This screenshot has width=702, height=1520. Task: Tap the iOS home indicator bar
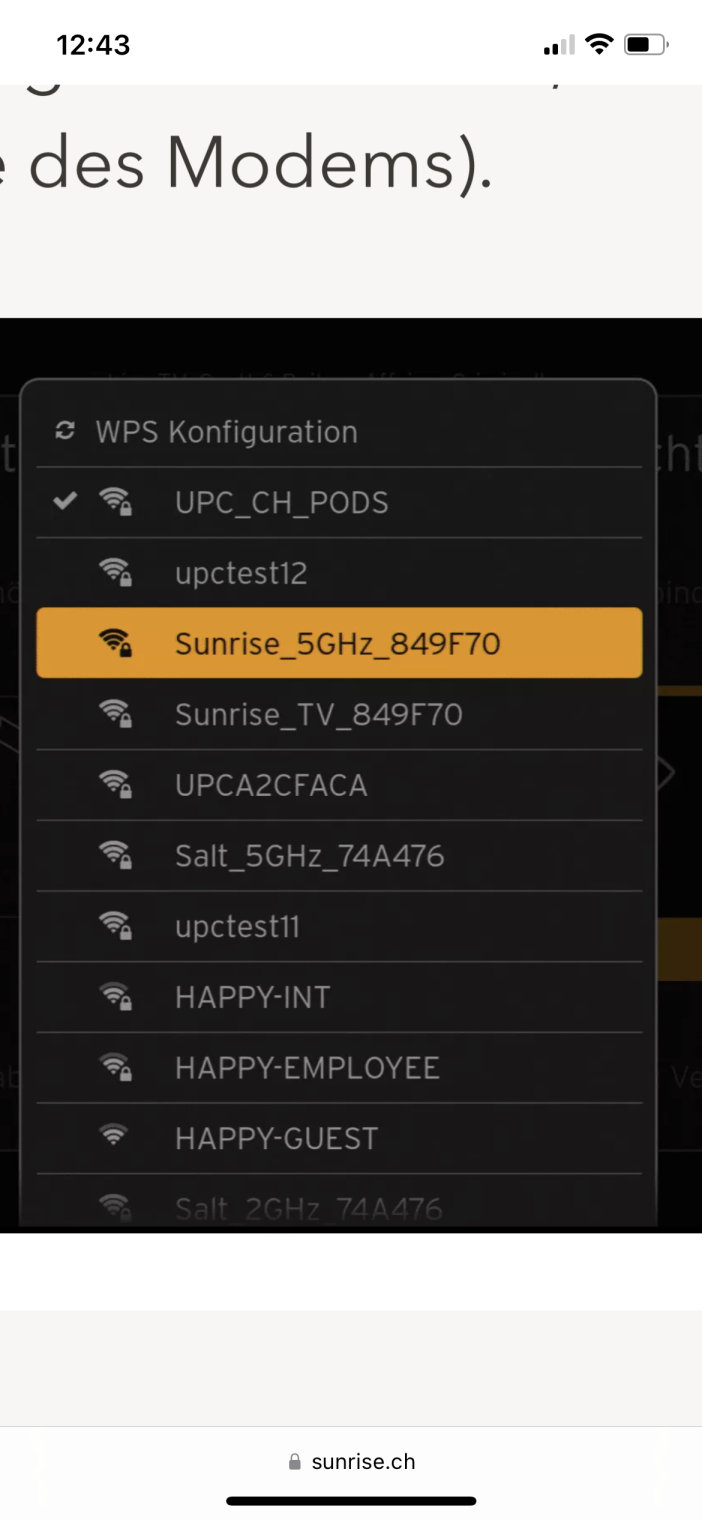351,1500
